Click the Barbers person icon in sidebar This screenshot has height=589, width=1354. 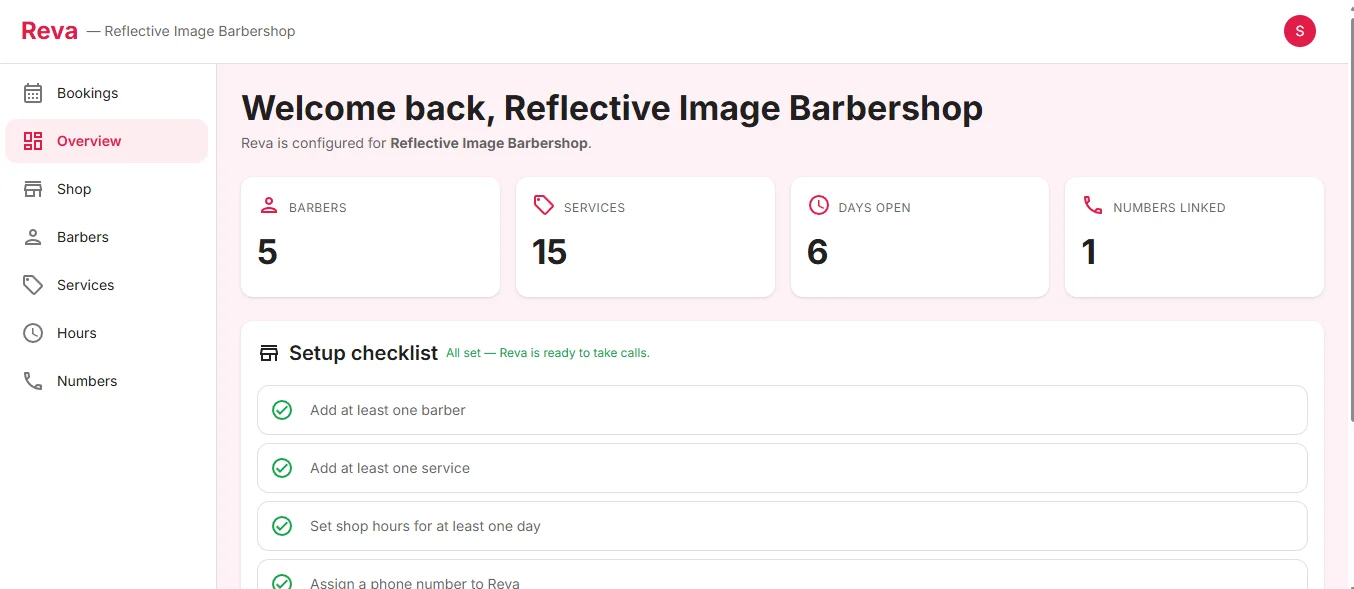(33, 237)
